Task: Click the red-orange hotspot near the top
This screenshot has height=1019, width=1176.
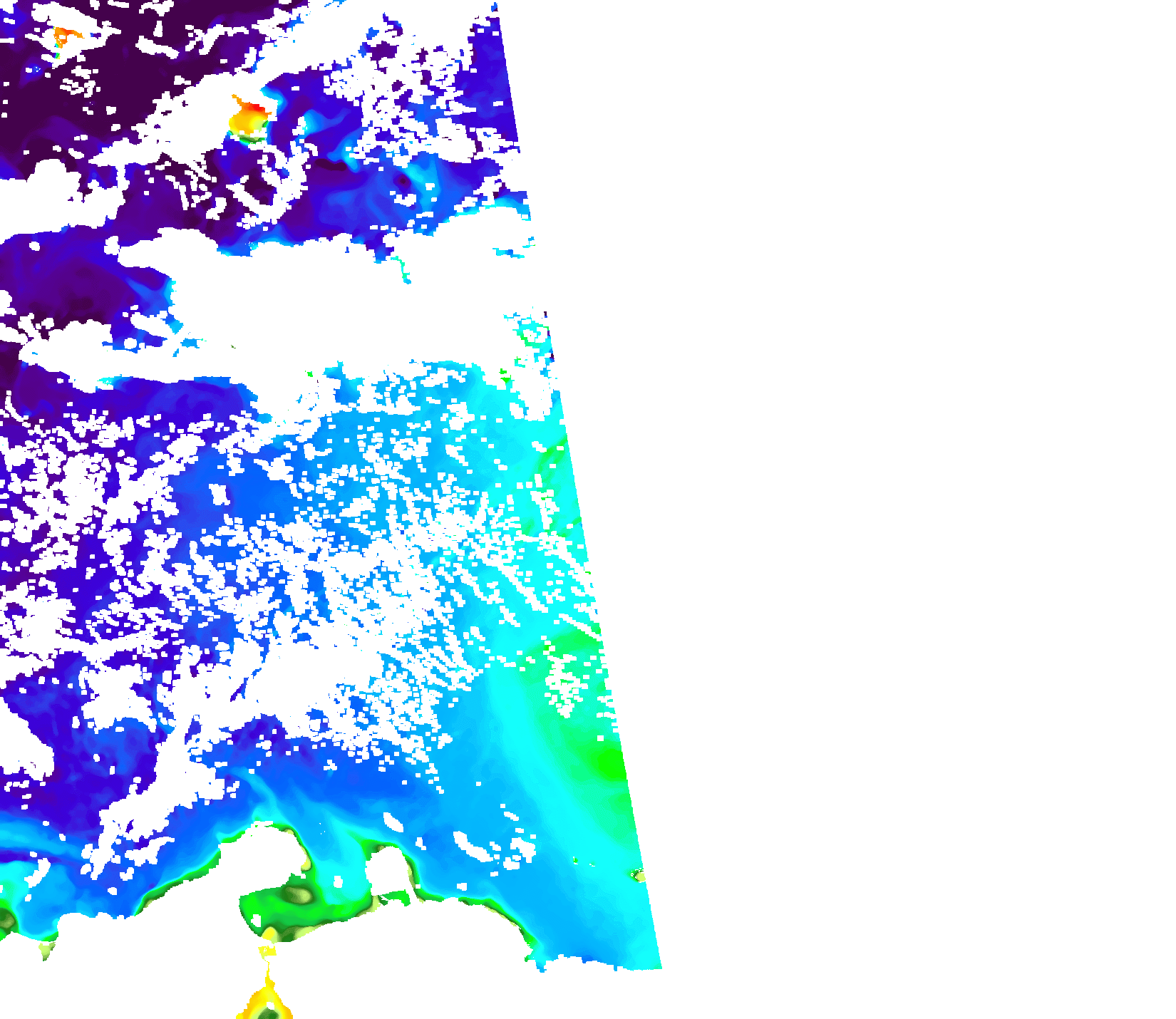Action: (x=251, y=114)
